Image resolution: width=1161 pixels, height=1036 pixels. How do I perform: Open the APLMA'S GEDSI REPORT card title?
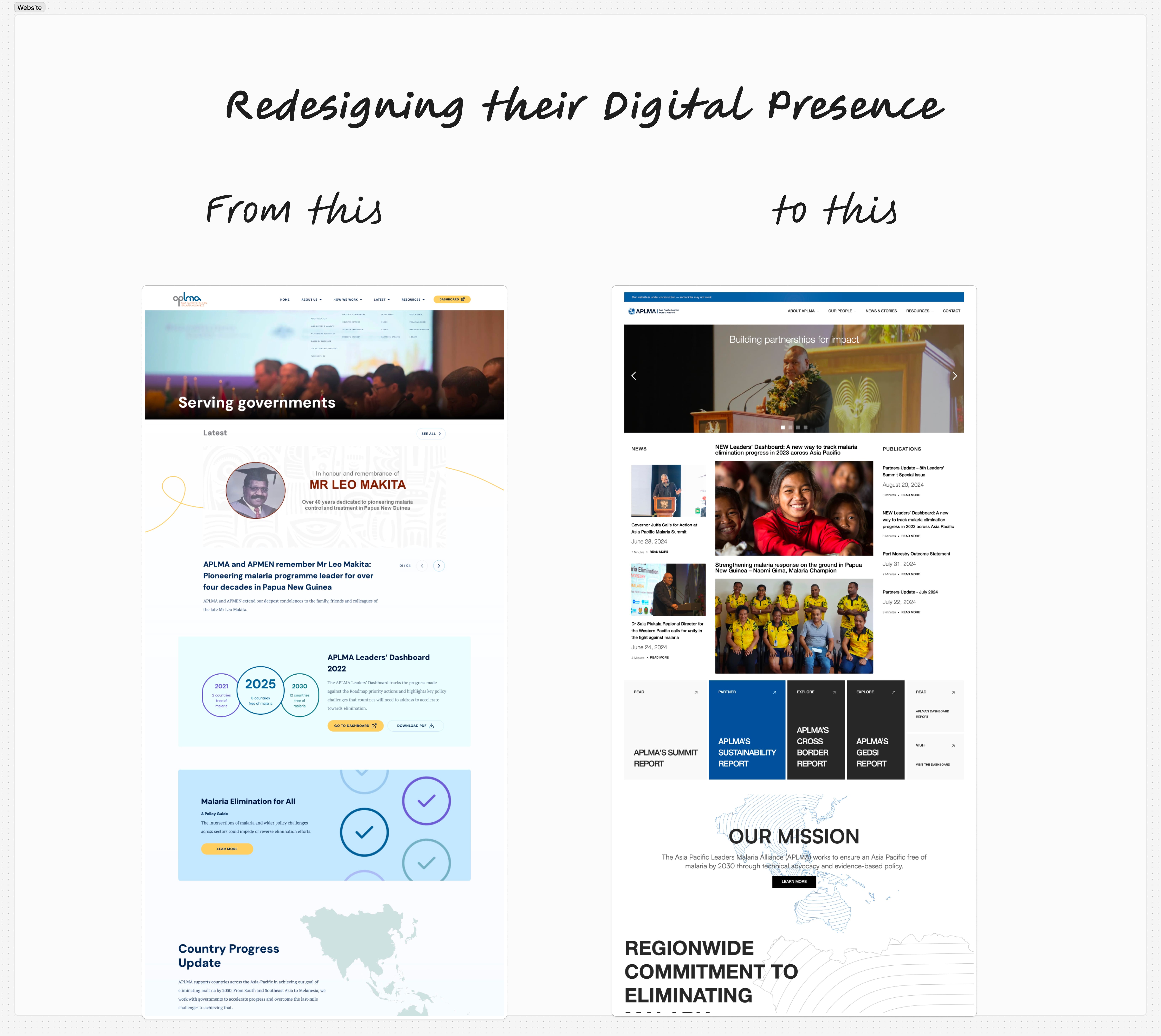(872, 753)
